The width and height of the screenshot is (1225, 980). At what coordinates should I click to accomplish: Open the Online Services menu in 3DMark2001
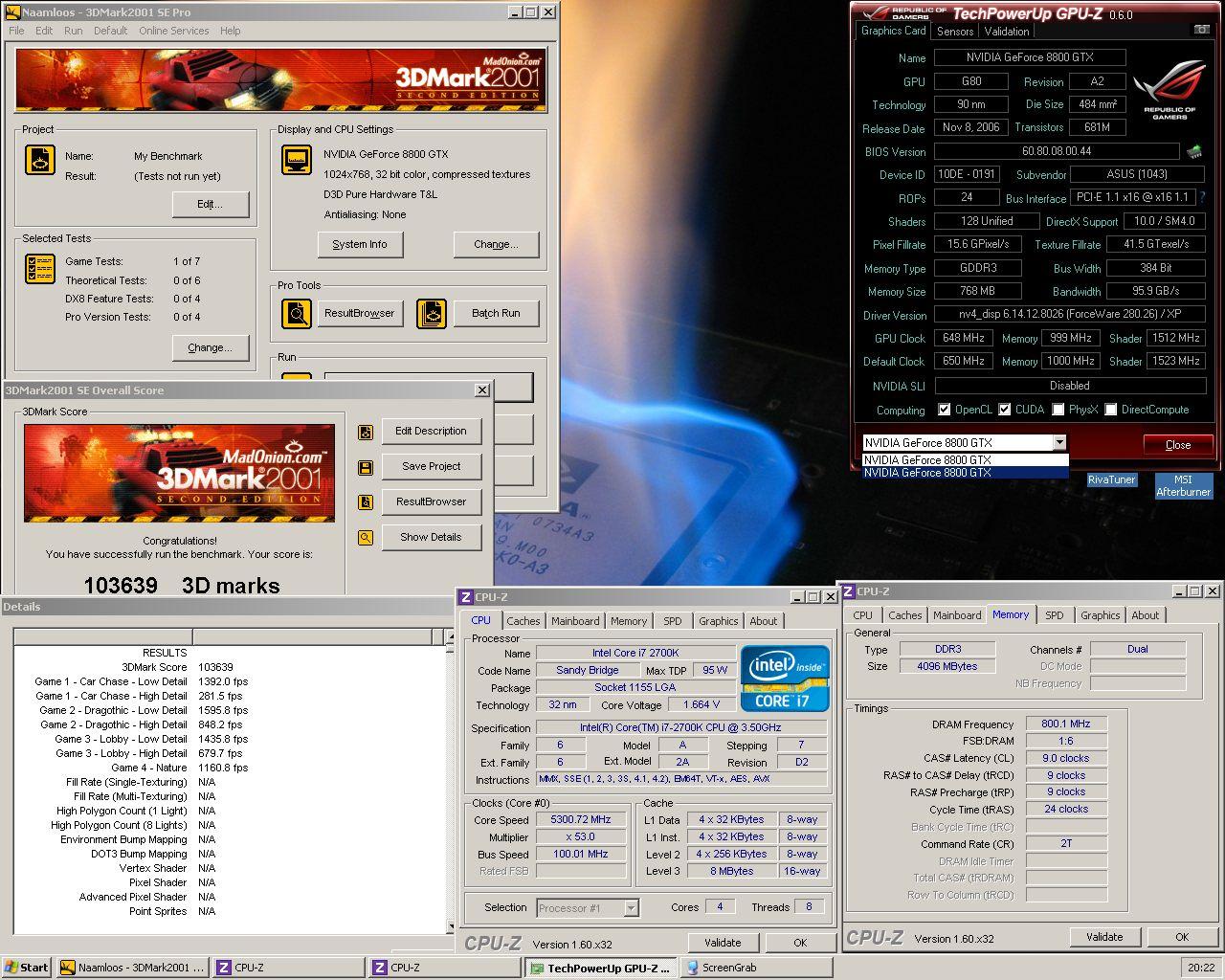pyautogui.click(x=173, y=31)
